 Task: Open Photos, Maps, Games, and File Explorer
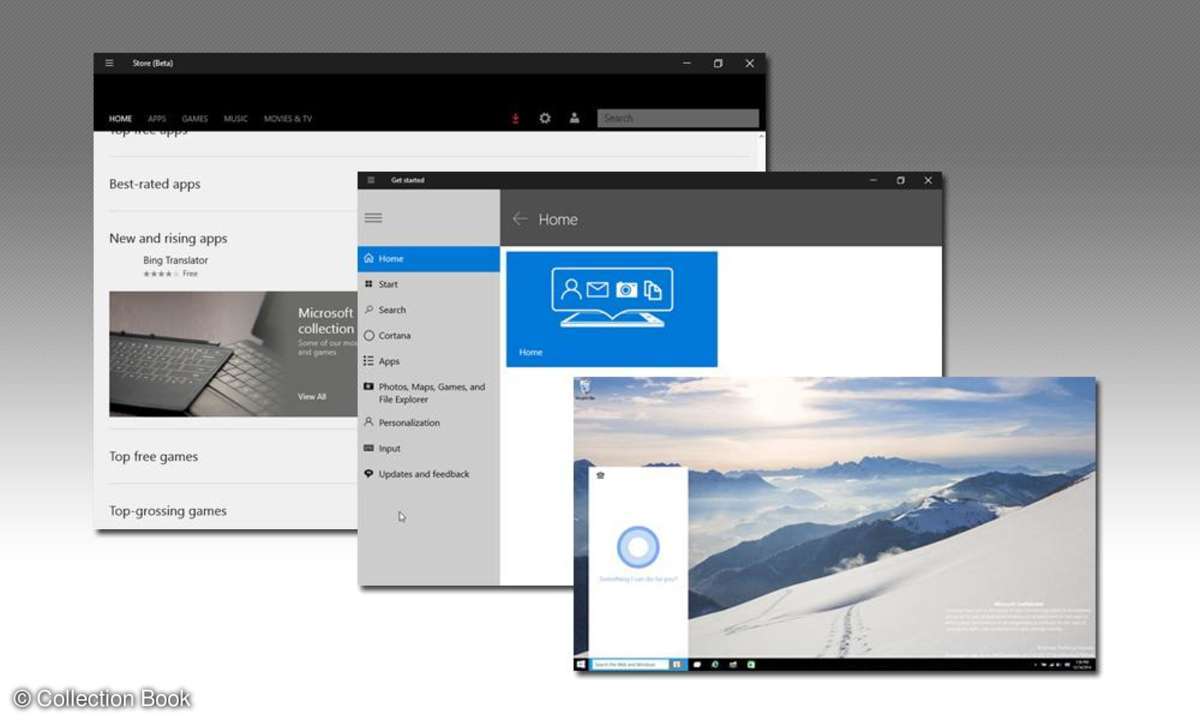click(x=429, y=393)
